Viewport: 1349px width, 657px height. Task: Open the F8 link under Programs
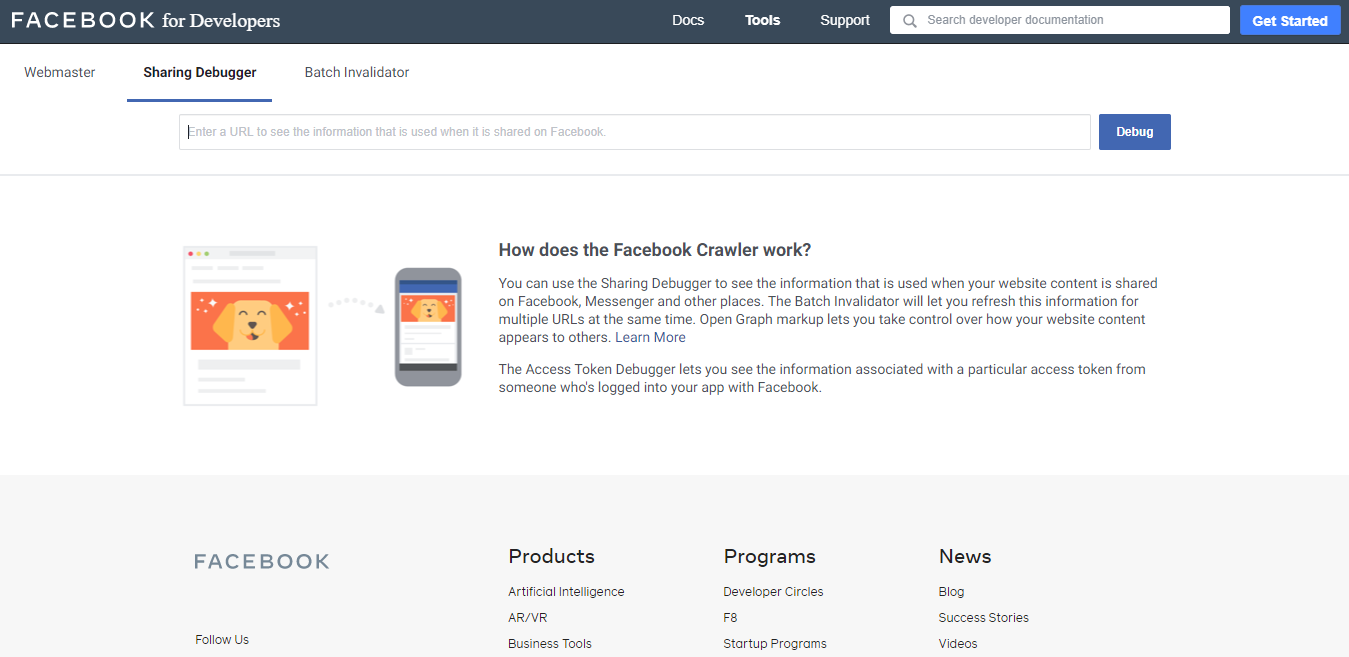pyautogui.click(x=730, y=617)
